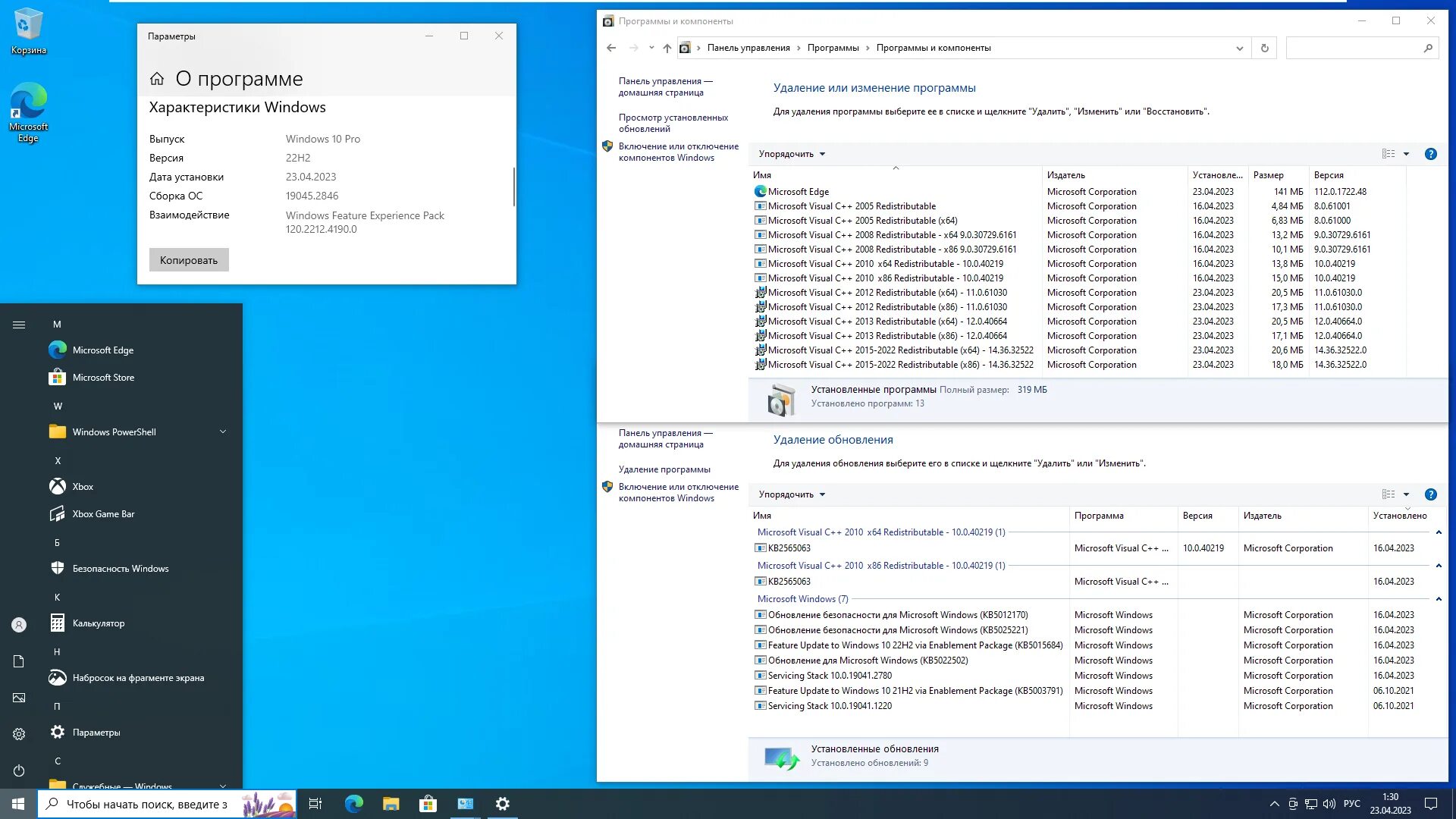The width and height of the screenshot is (1456, 819).
Task: Expand the Windows PowerShell folder
Action: [223, 432]
